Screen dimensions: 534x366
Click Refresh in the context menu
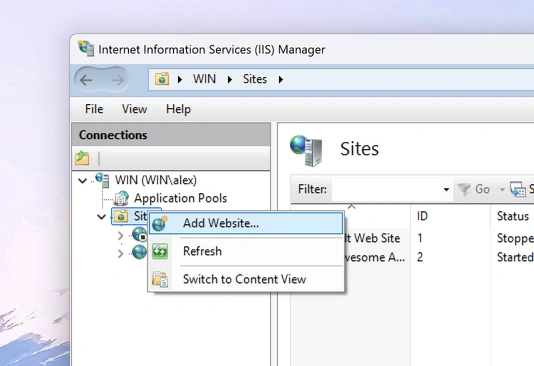246,251
